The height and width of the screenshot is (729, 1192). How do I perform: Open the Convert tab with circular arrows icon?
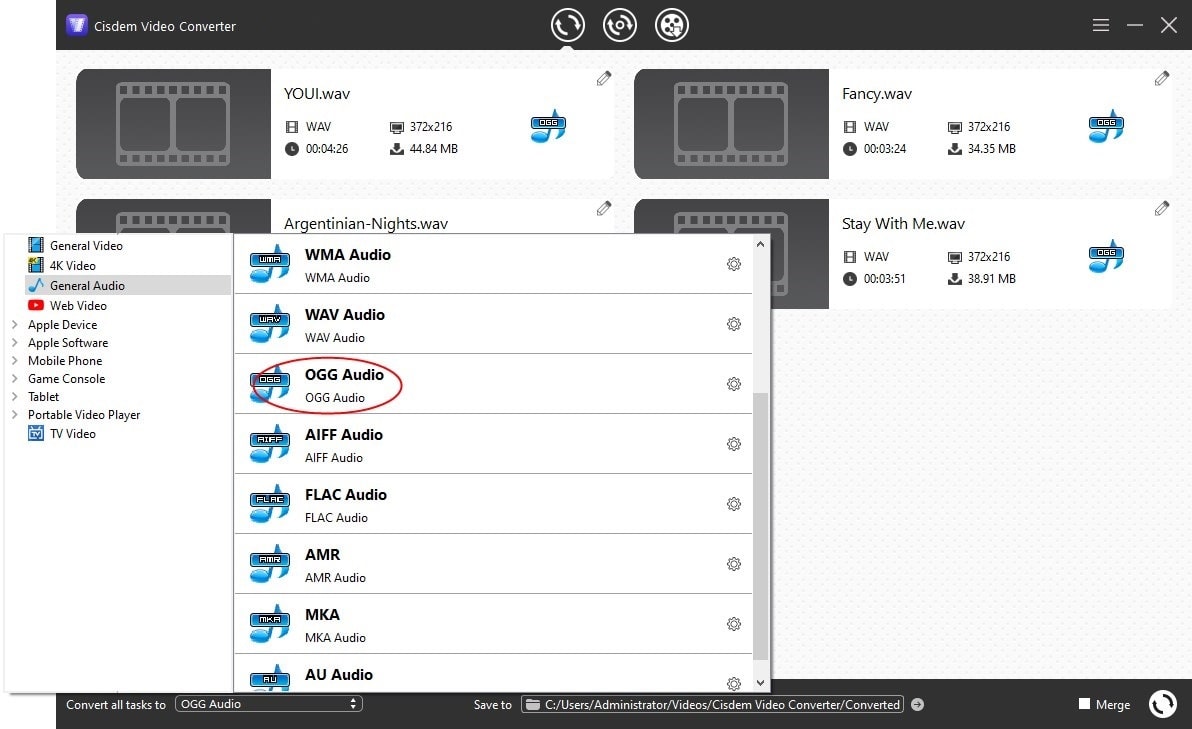[567, 24]
